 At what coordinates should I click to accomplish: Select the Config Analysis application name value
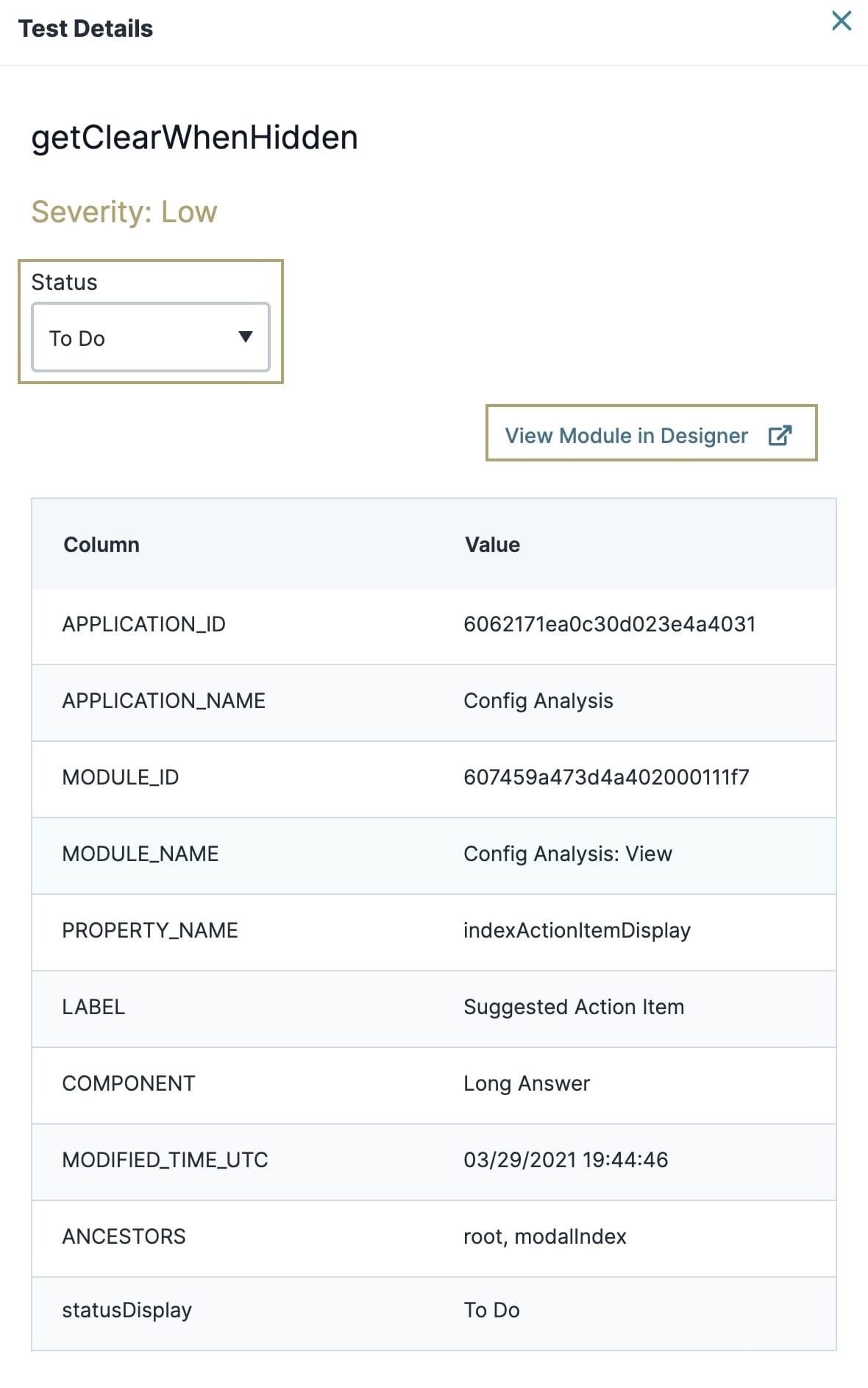coord(538,701)
